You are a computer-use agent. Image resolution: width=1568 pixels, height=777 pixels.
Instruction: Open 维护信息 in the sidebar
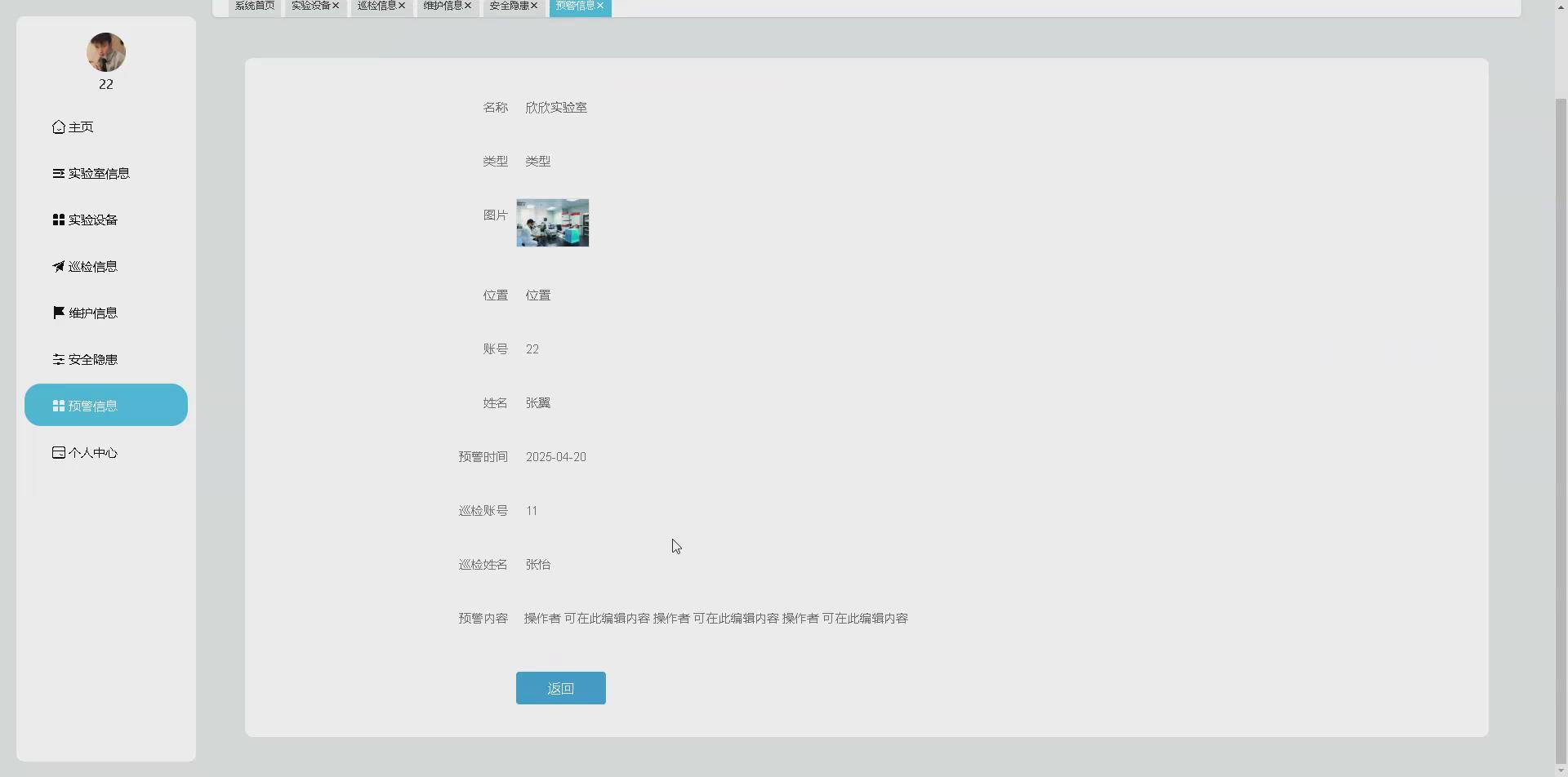[x=106, y=313]
